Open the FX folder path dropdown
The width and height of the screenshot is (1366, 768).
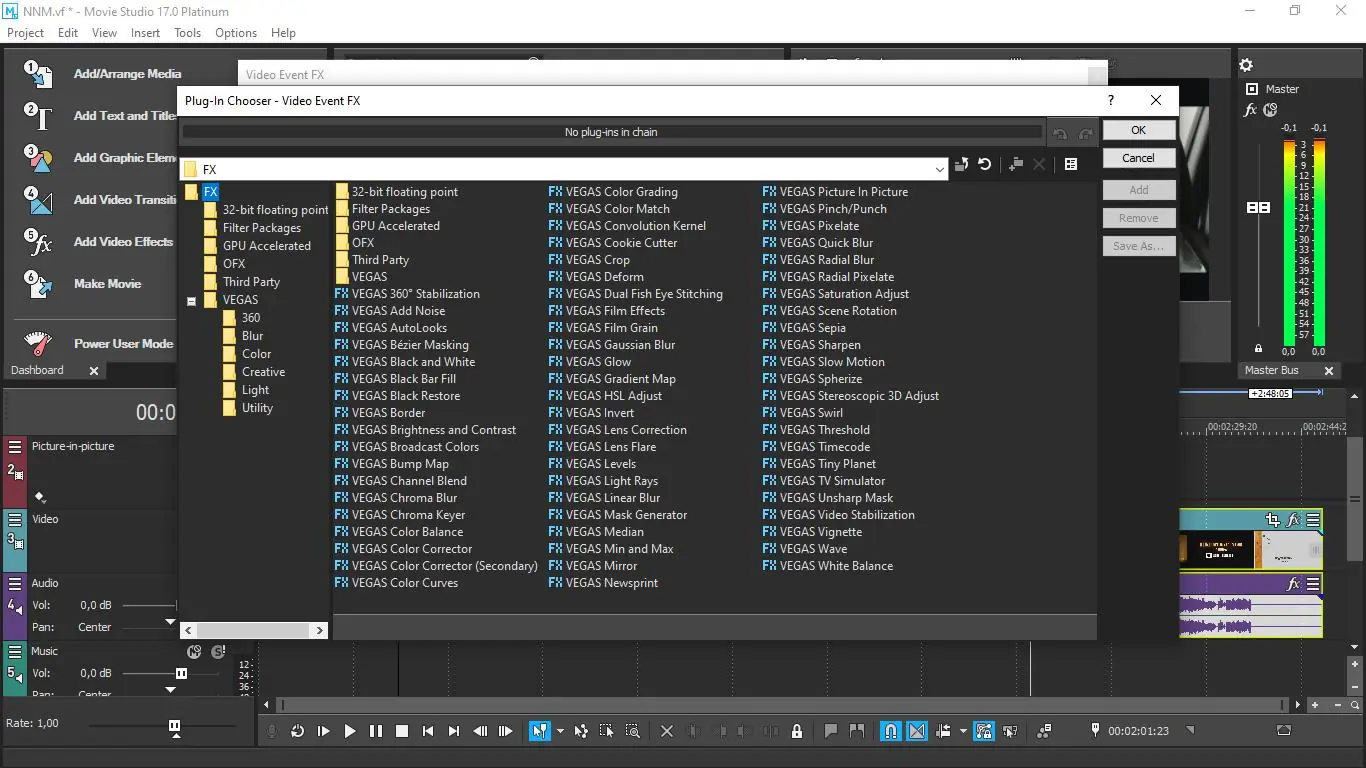click(939, 170)
